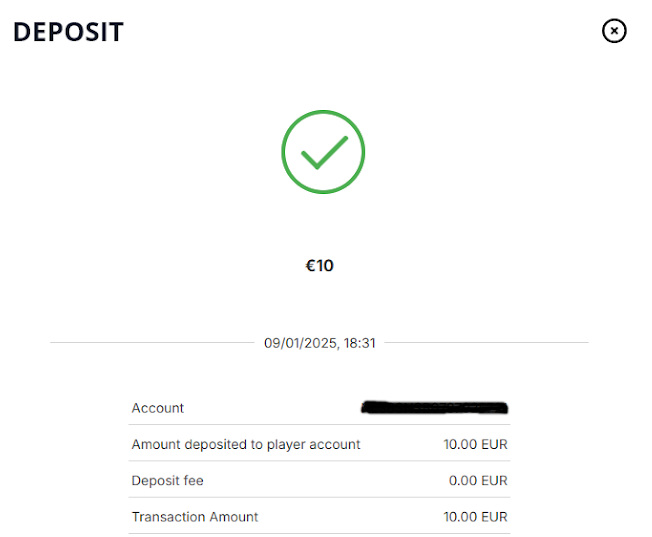This screenshot has width=652, height=537.
Task: Click the Account row label
Action: [x=158, y=408]
